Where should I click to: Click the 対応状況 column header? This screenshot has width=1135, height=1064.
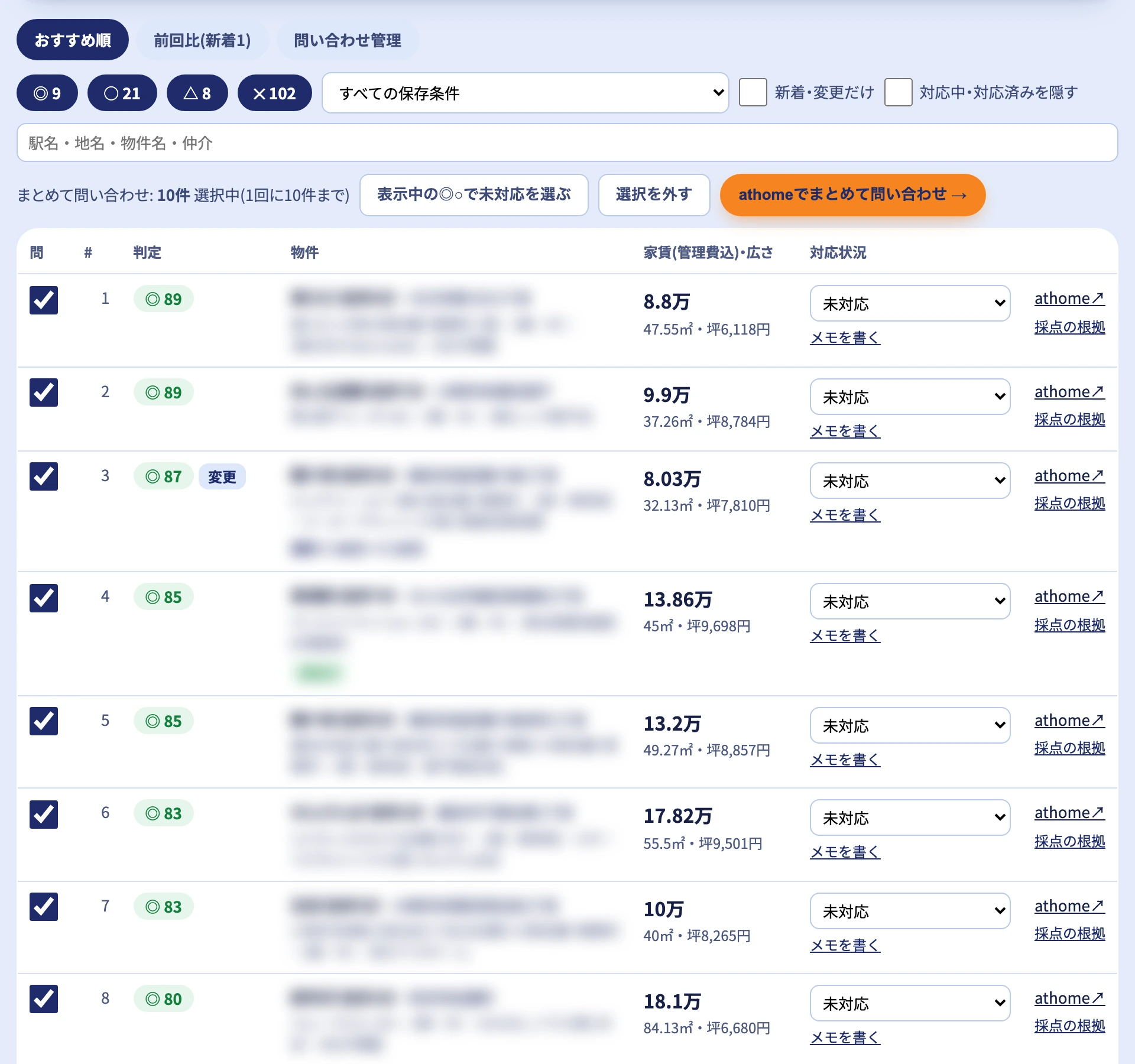838,252
